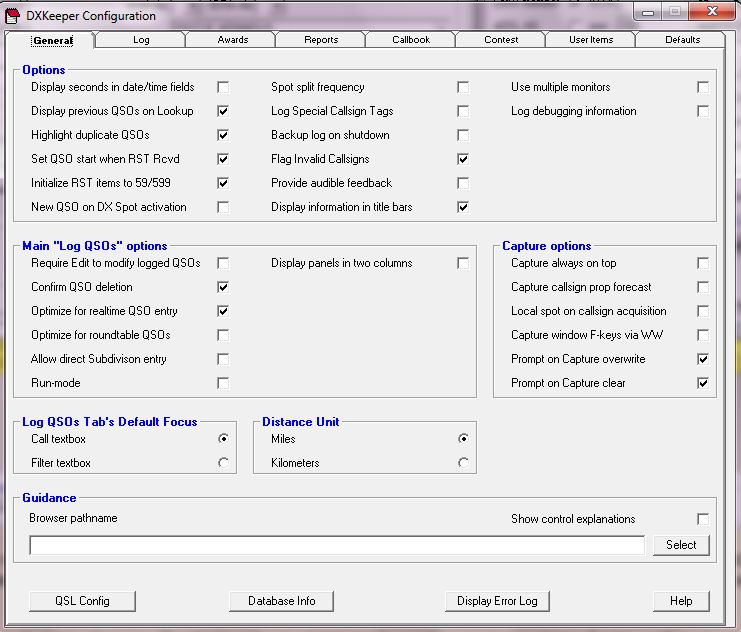Image resolution: width=741 pixels, height=632 pixels.
Task: Enable Log Special Callsign Tags
Action: [x=463, y=111]
